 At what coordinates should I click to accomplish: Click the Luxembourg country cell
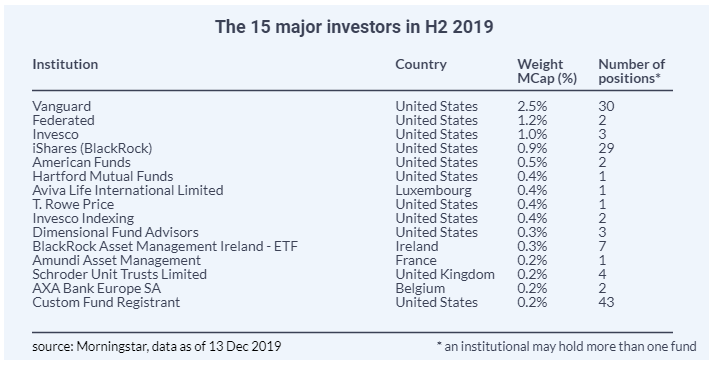pyautogui.click(x=434, y=190)
